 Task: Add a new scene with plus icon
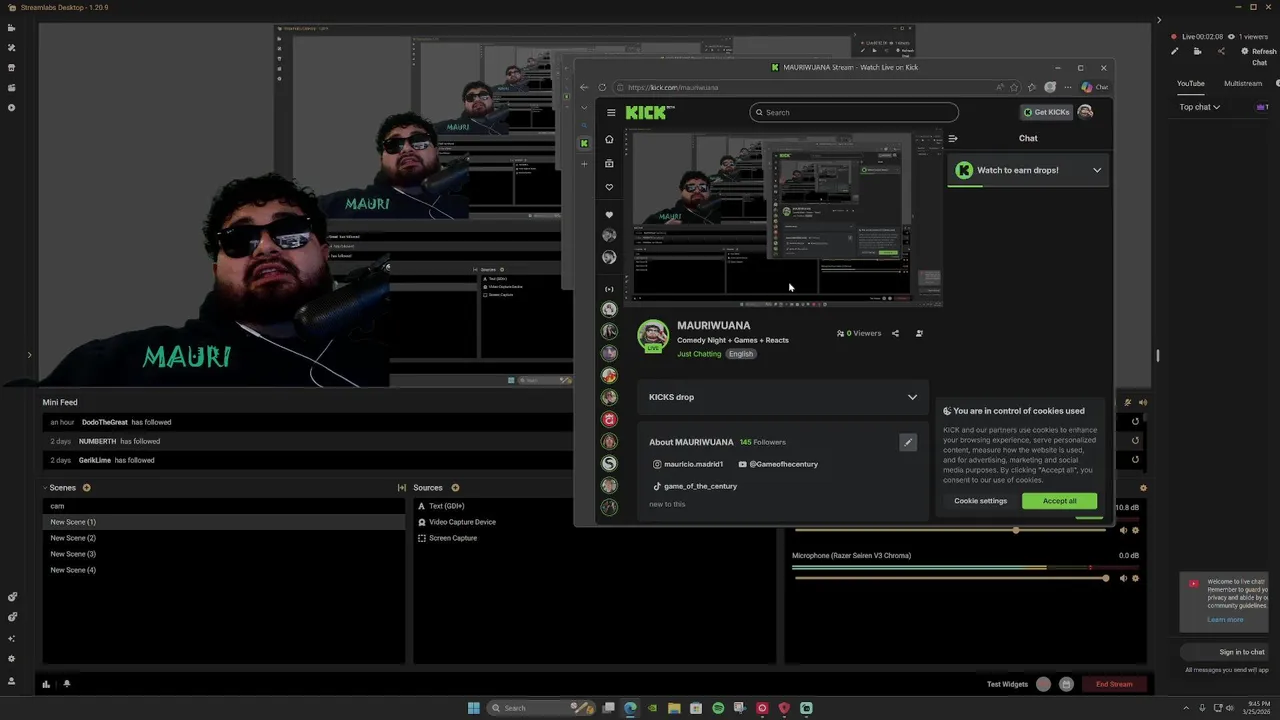pyautogui.click(x=86, y=488)
